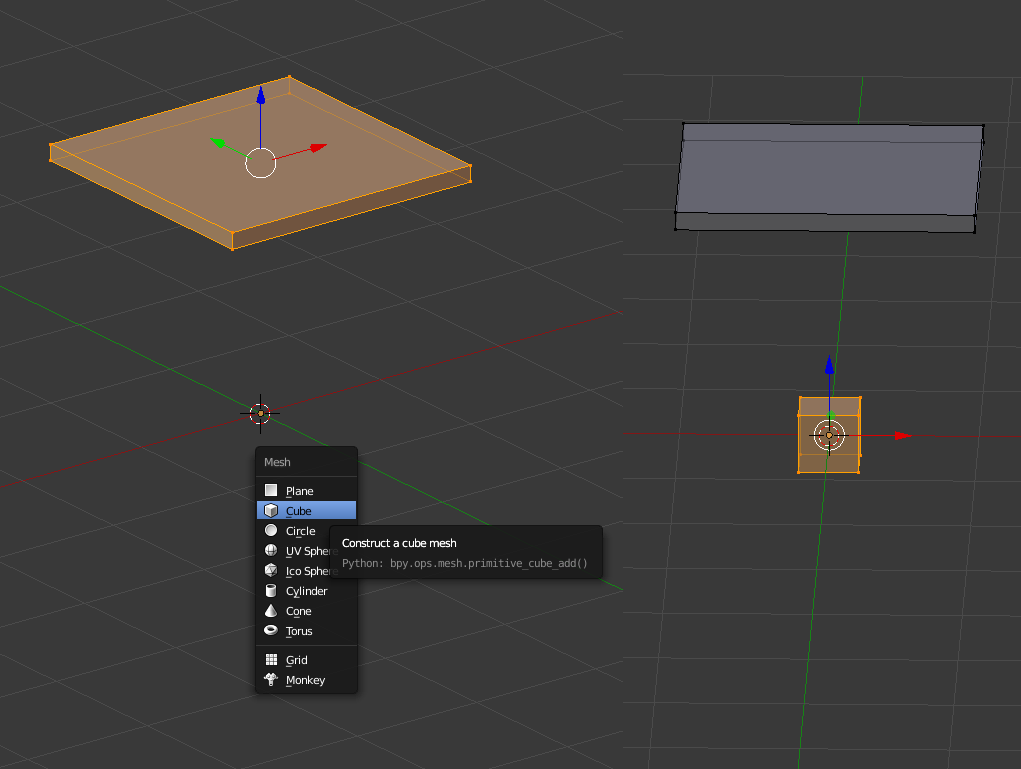Click the 3D cursor above the Mesh menu

tap(260, 412)
